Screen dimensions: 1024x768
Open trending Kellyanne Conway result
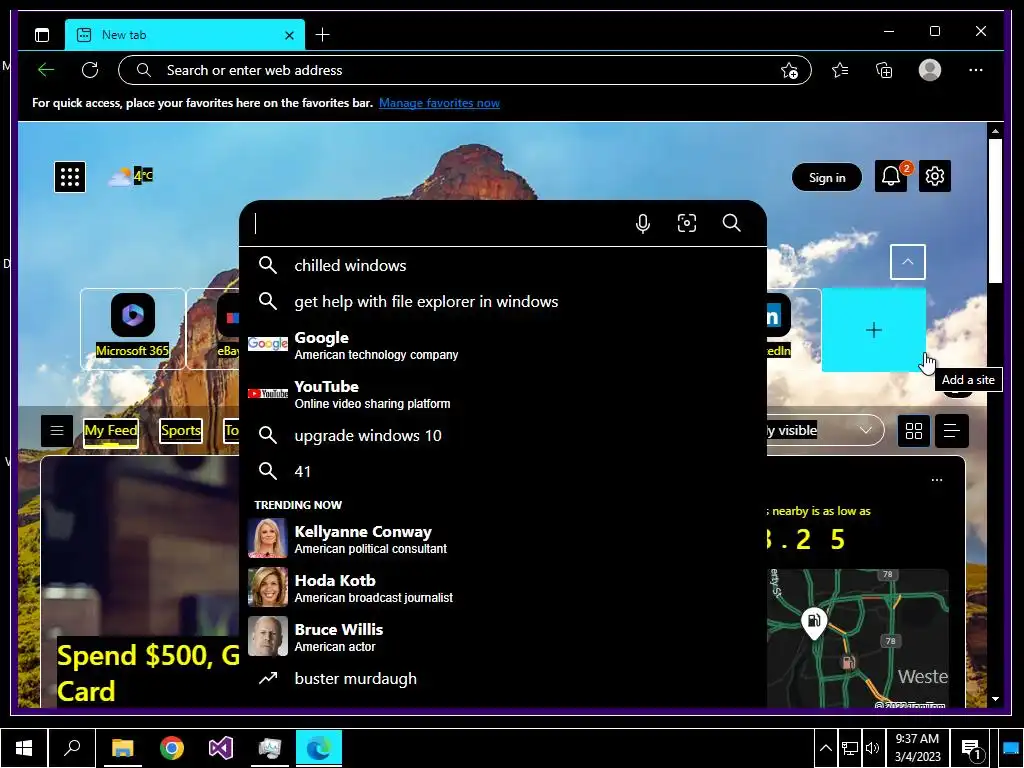[503, 539]
